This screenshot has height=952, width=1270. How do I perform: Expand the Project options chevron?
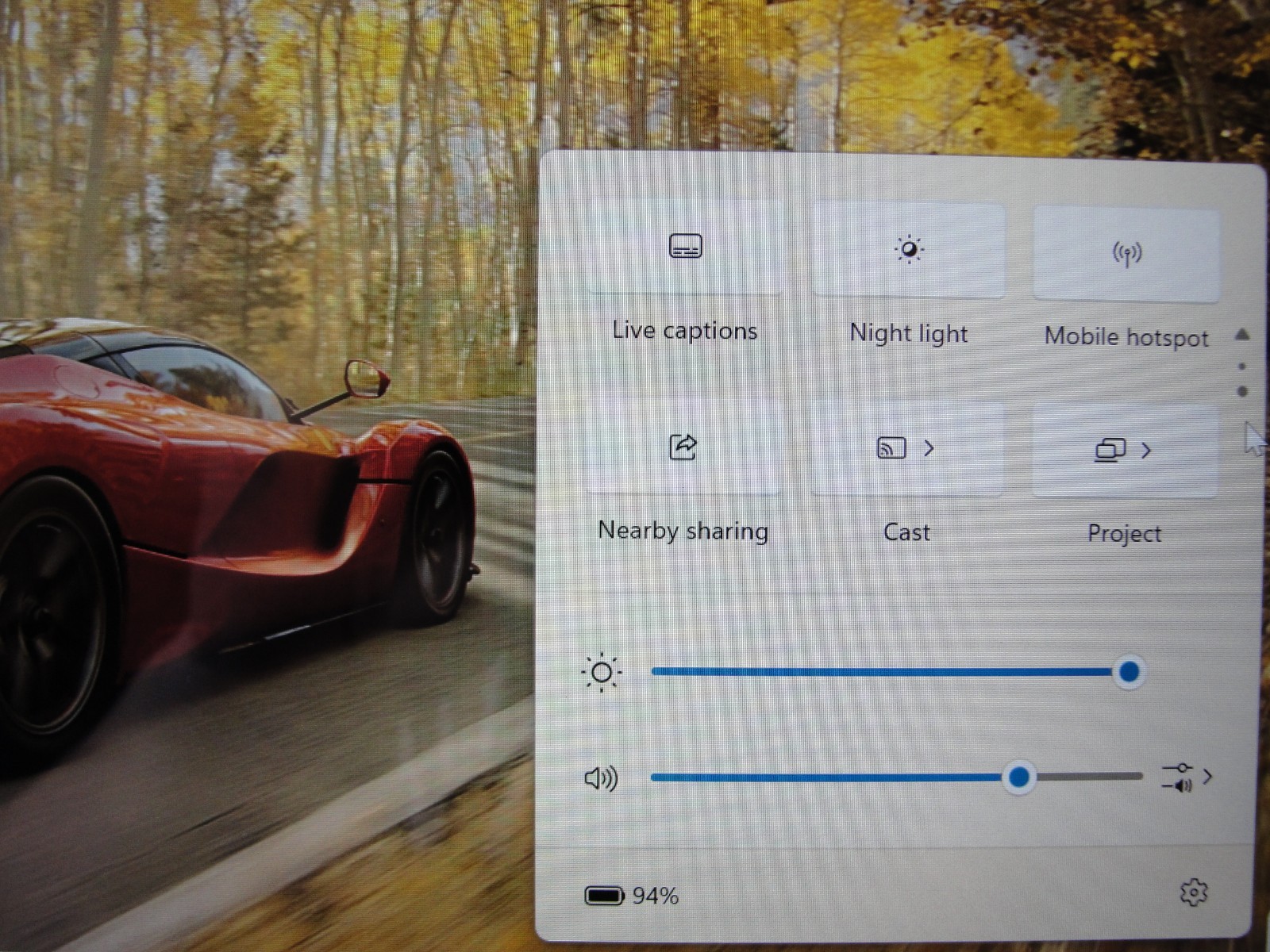point(1146,451)
